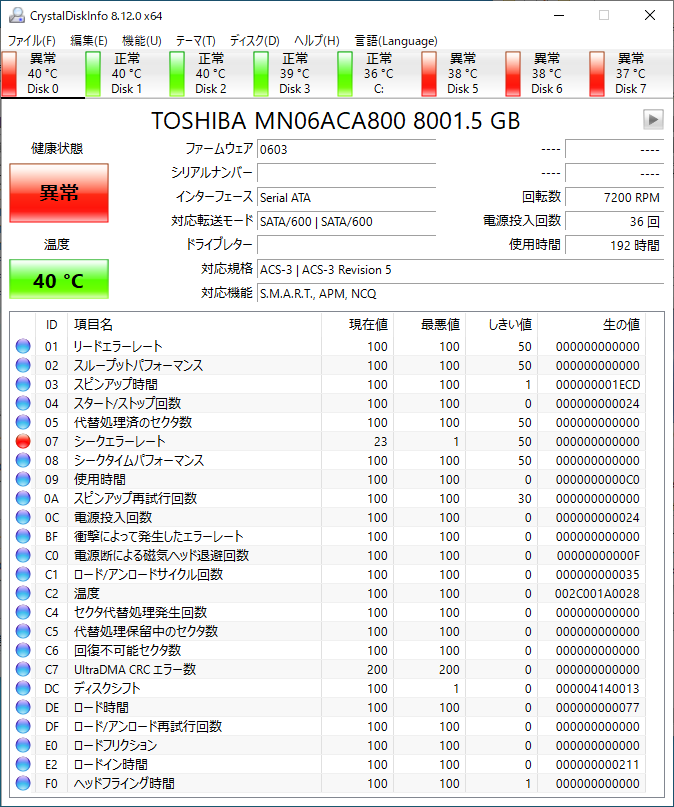Select the スピンアップ時間 row name
Viewport: 674px width, 807px height.
click(116, 384)
